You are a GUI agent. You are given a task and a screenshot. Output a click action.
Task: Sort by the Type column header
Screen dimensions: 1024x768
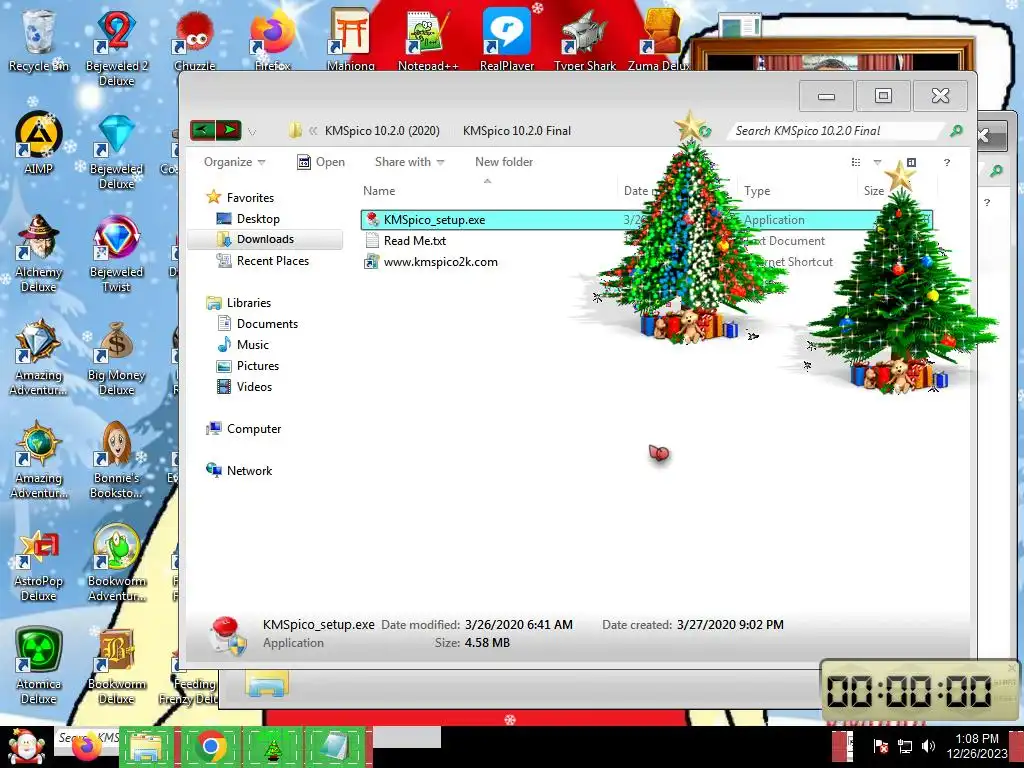(757, 191)
